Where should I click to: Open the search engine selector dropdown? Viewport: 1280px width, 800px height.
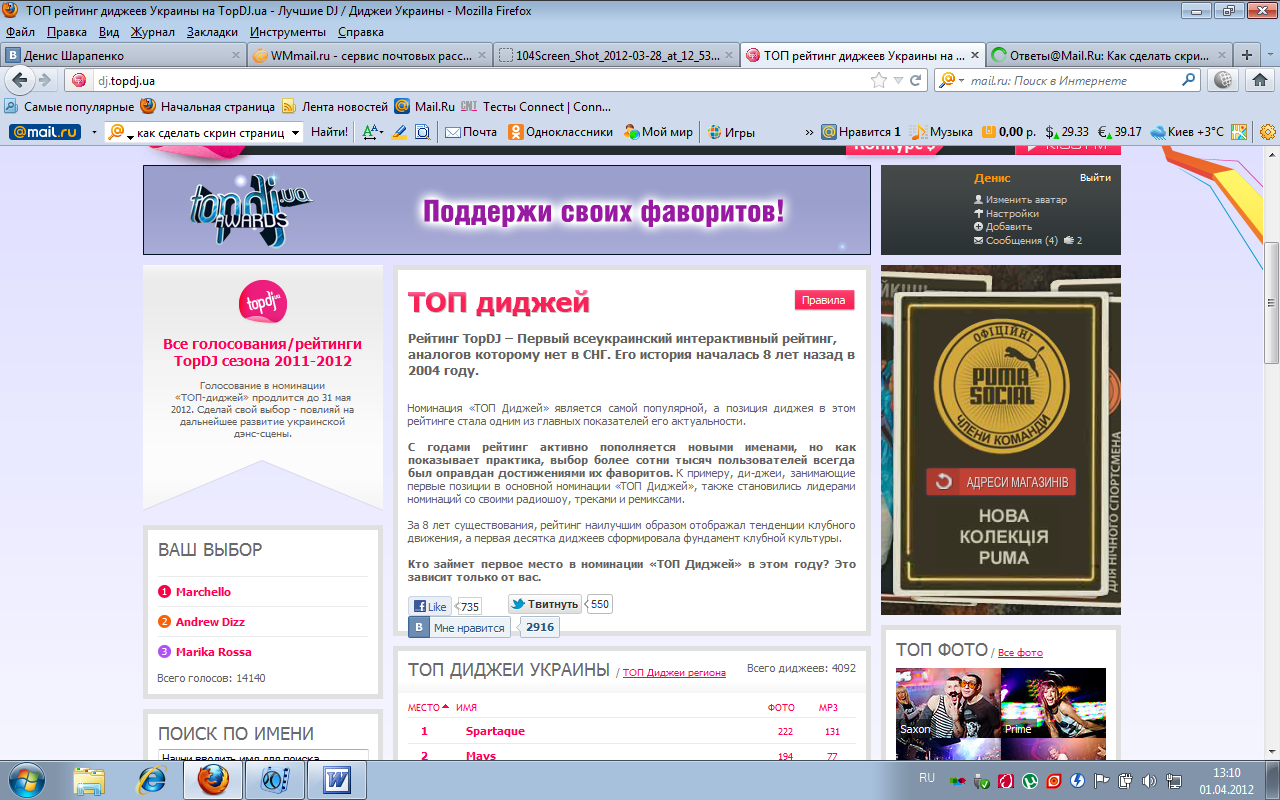[x=950, y=80]
